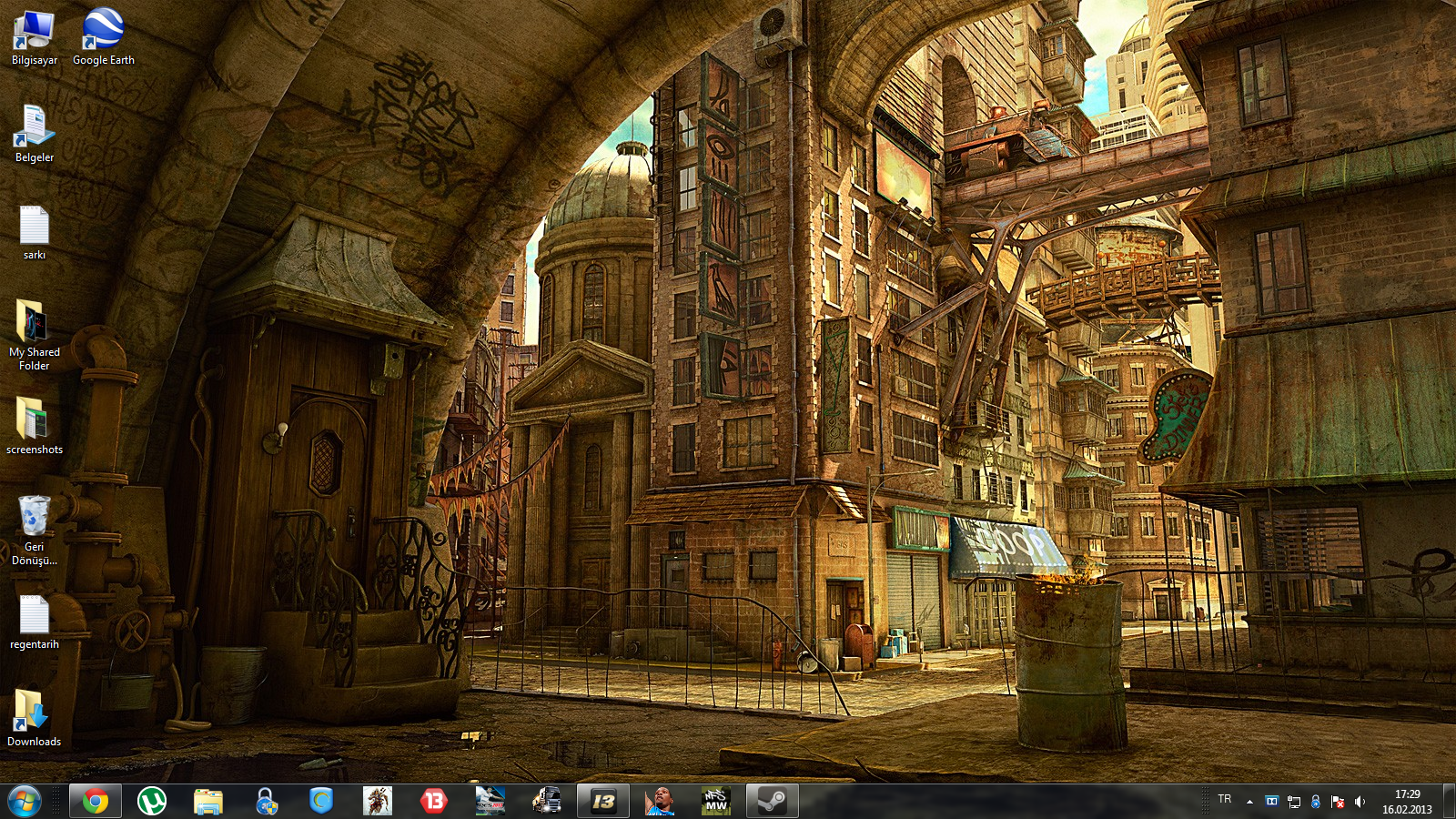Screen dimensions: 1456x819
Task: Open the Downloads folder shortcut
Action: [x=34, y=718]
